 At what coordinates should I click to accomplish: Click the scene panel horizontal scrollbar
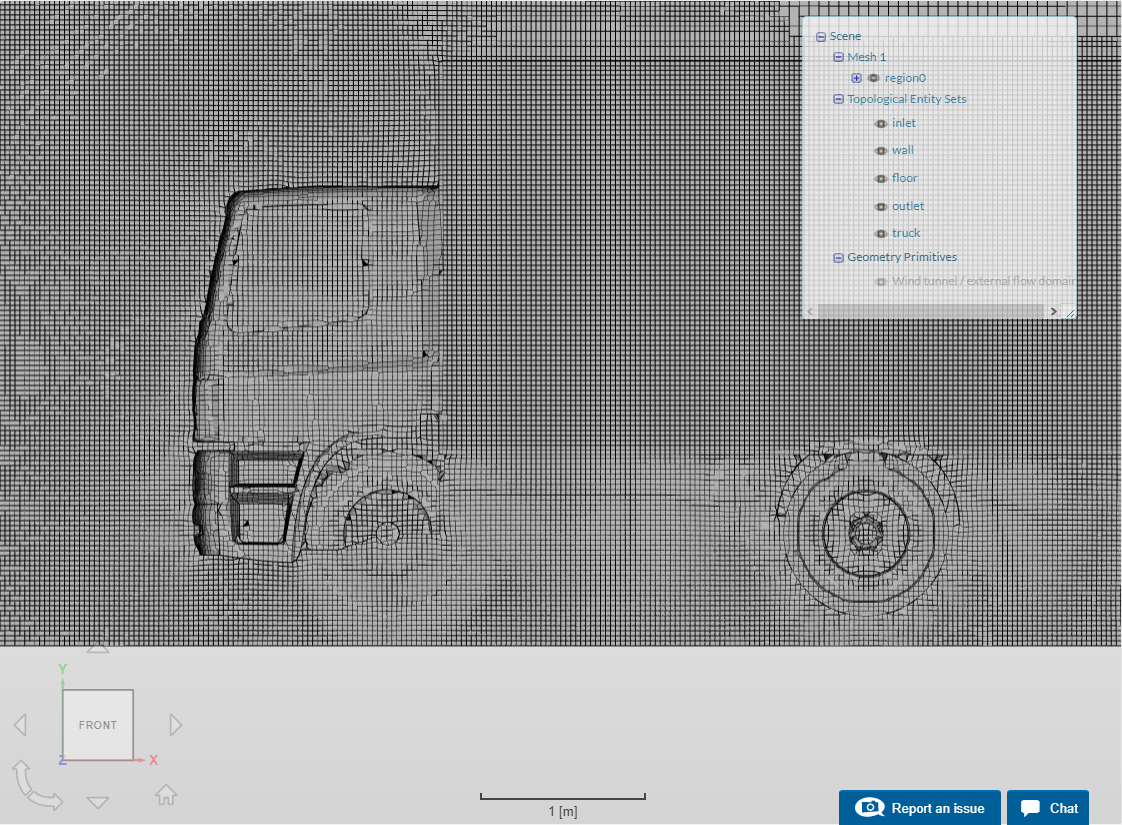(931, 311)
